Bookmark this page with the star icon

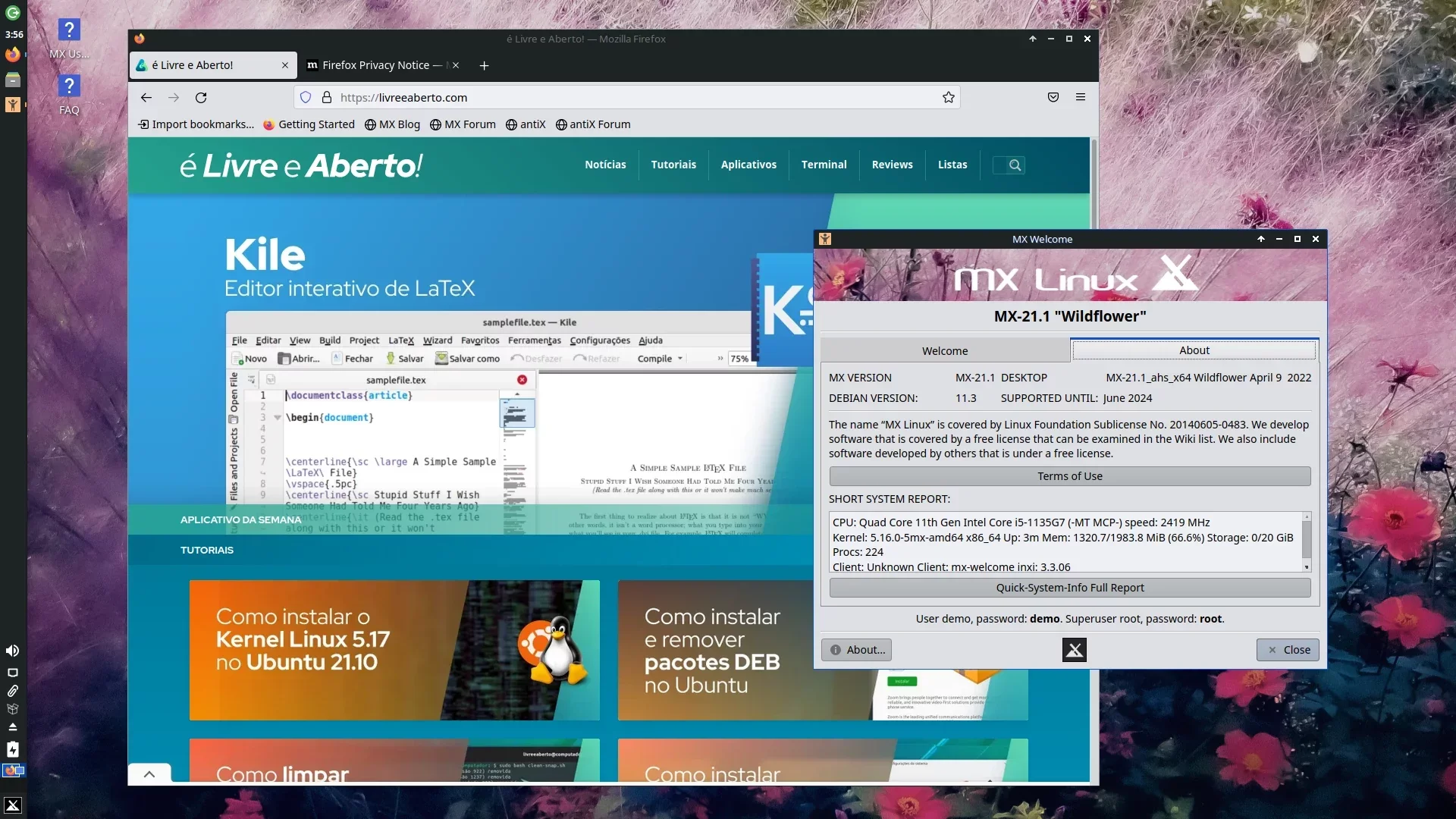[948, 97]
